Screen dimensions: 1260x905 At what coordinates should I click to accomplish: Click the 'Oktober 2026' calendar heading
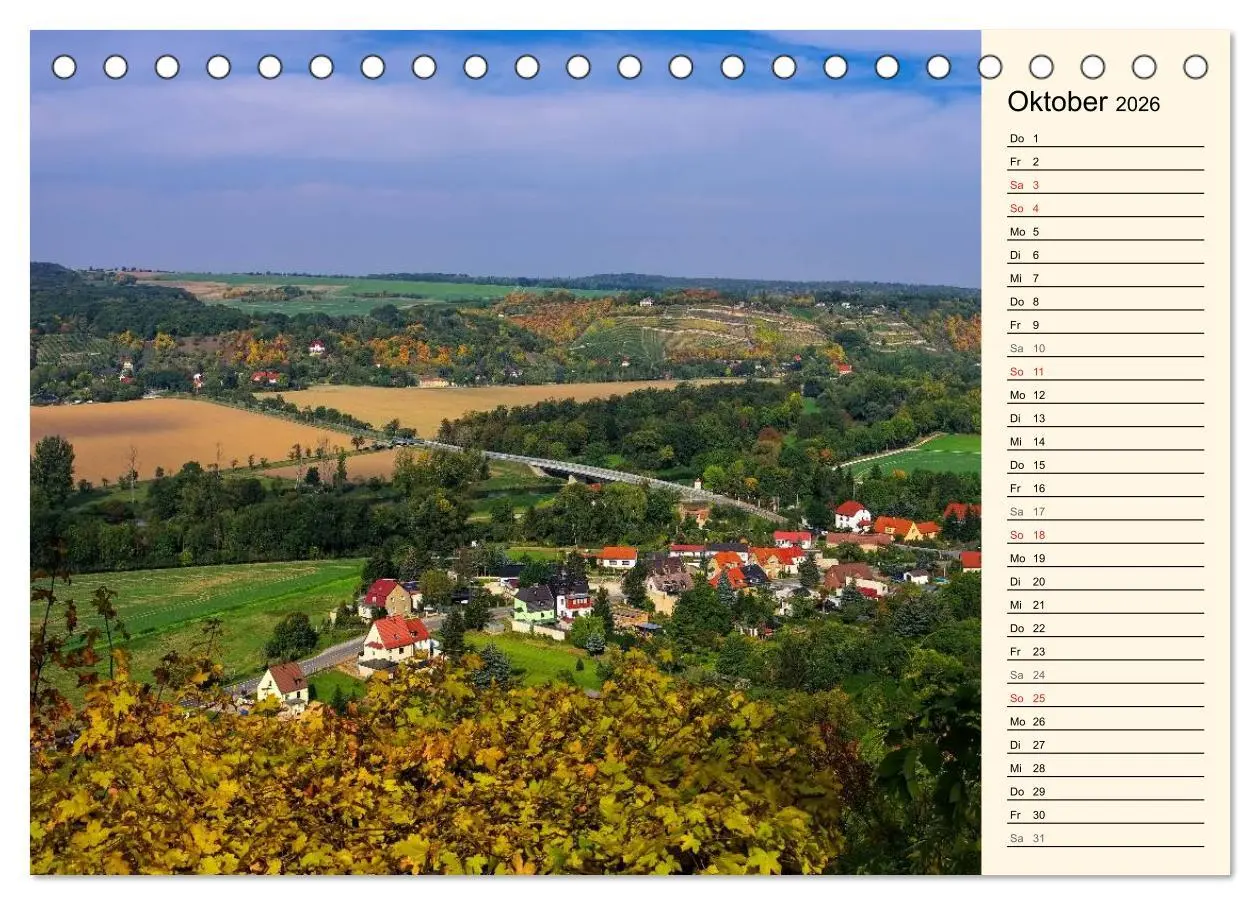(1083, 102)
